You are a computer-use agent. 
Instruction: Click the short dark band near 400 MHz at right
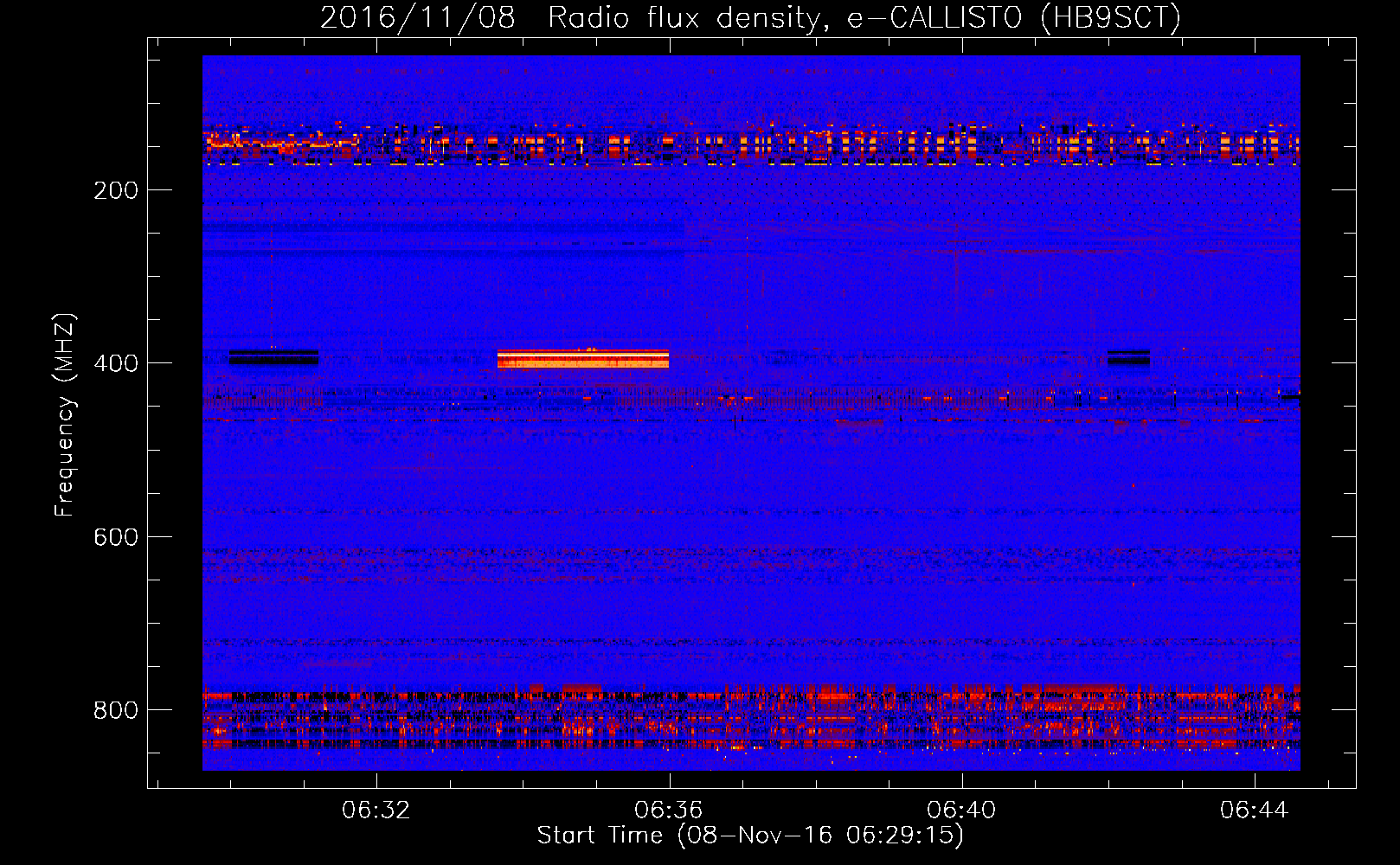click(x=1128, y=357)
